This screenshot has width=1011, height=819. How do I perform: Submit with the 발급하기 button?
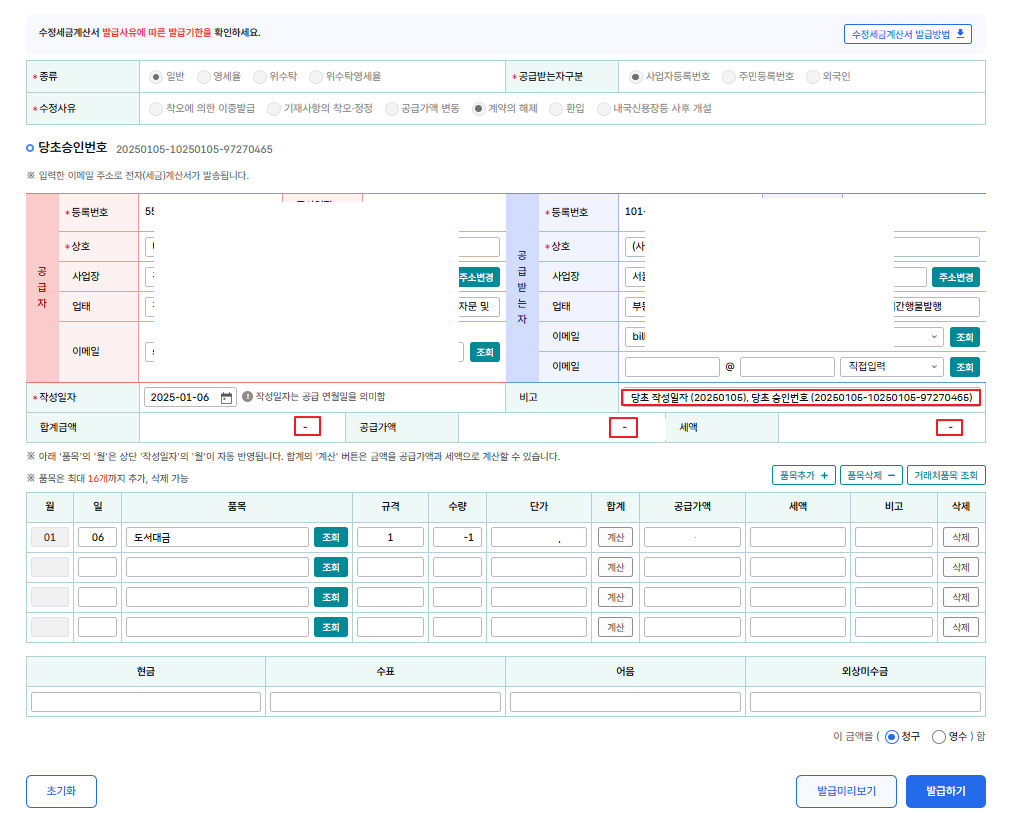coord(945,791)
